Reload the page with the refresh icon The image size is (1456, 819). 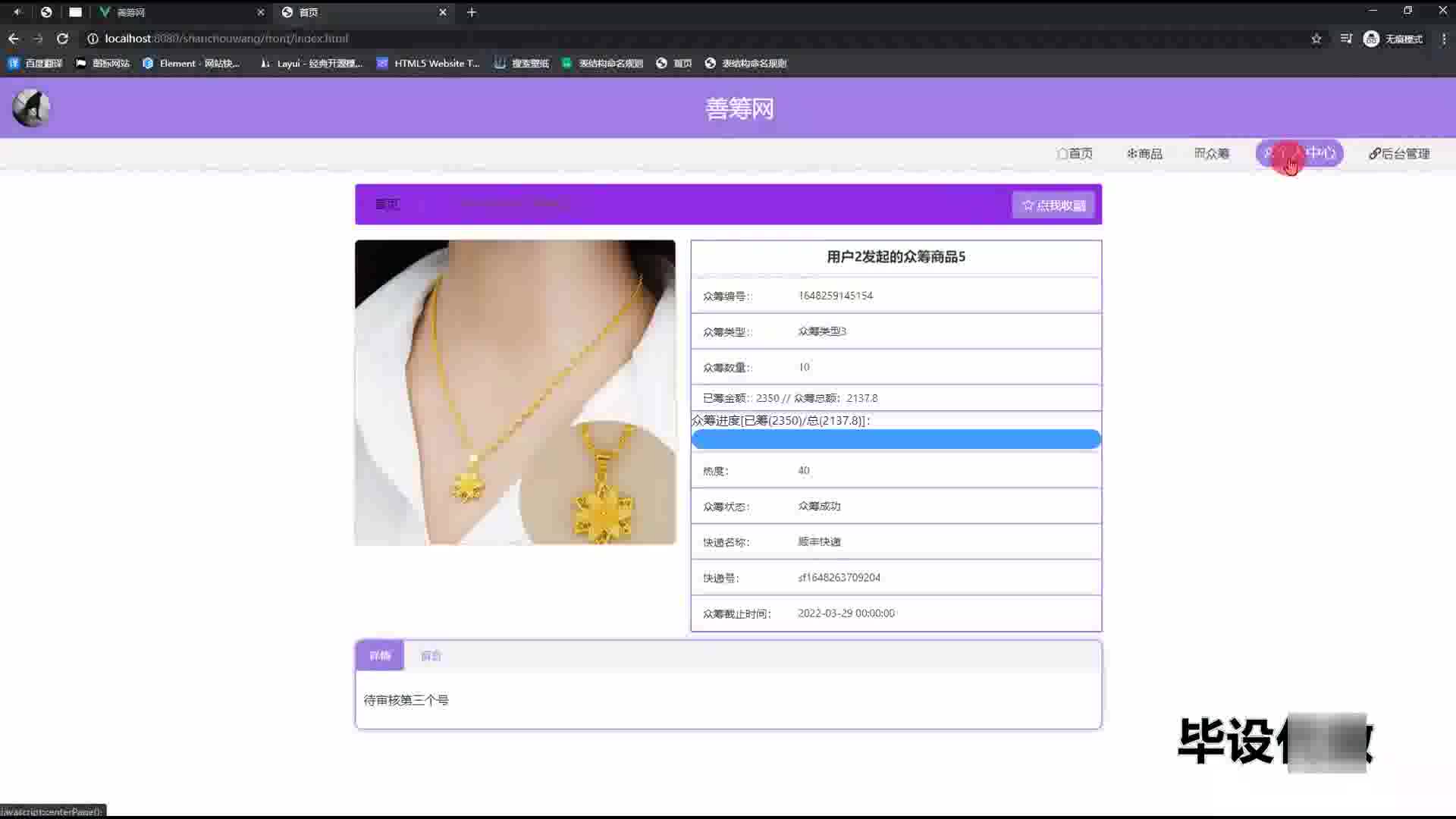[x=62, y=39]
